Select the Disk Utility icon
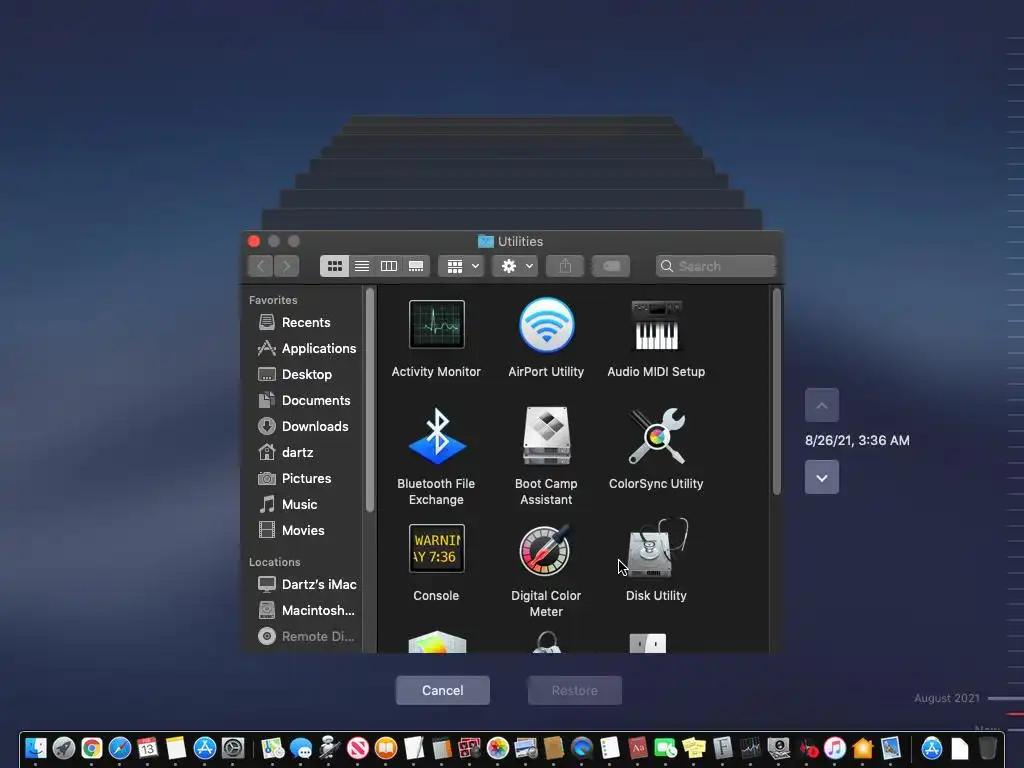Image resolution: width=1024 pixels, height=768 pixels. 656,549
